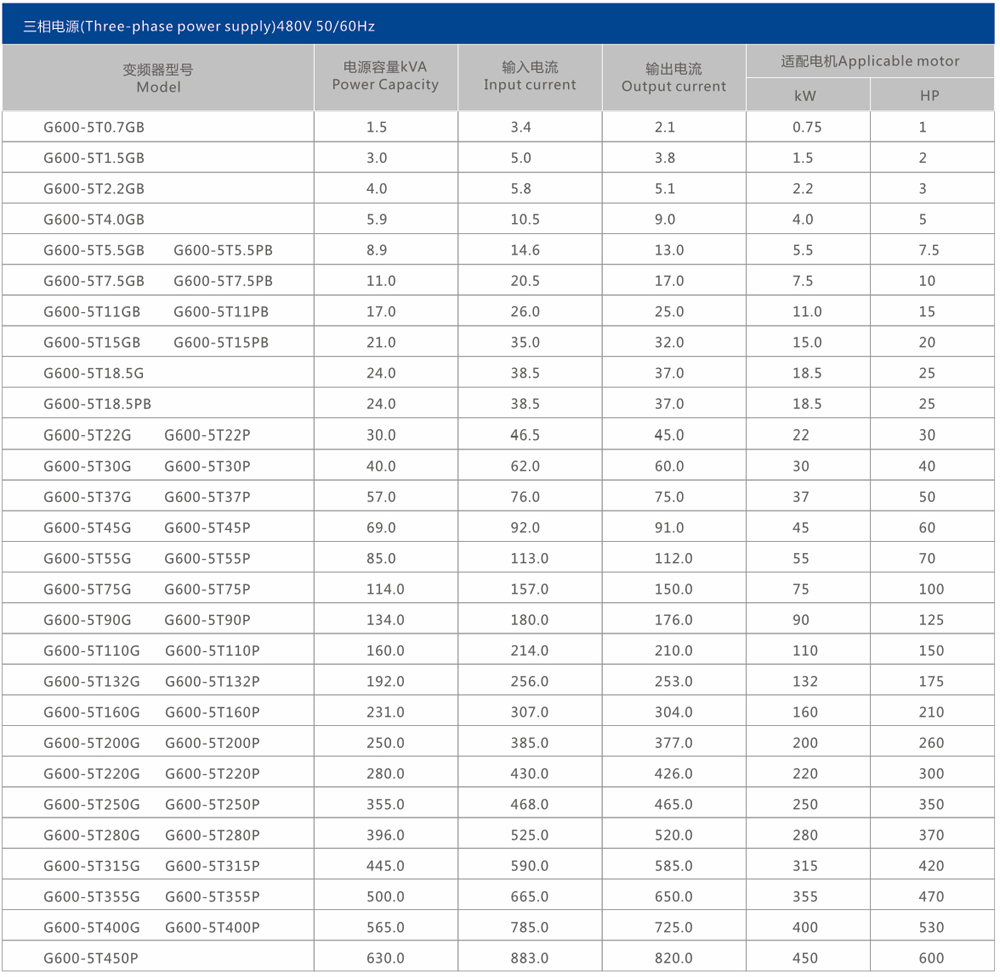Click power capacity value 57.0
This screenshot has height=977, width=1000.
click(x=381, y=497)
